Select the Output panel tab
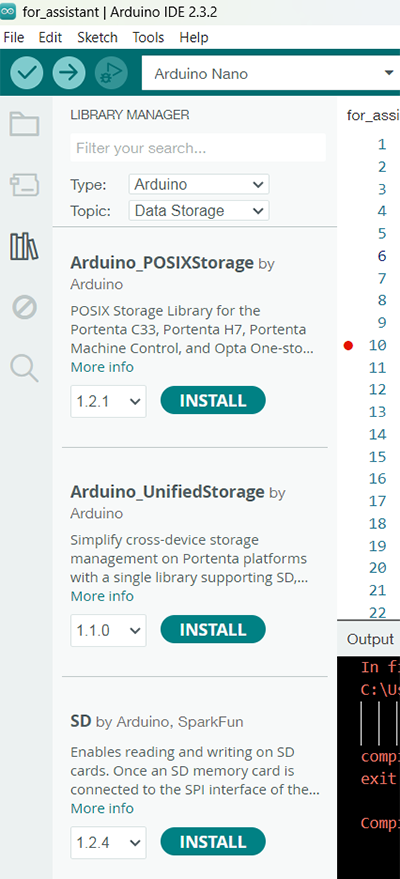This screenshot has height=879, width=400. 370,640
